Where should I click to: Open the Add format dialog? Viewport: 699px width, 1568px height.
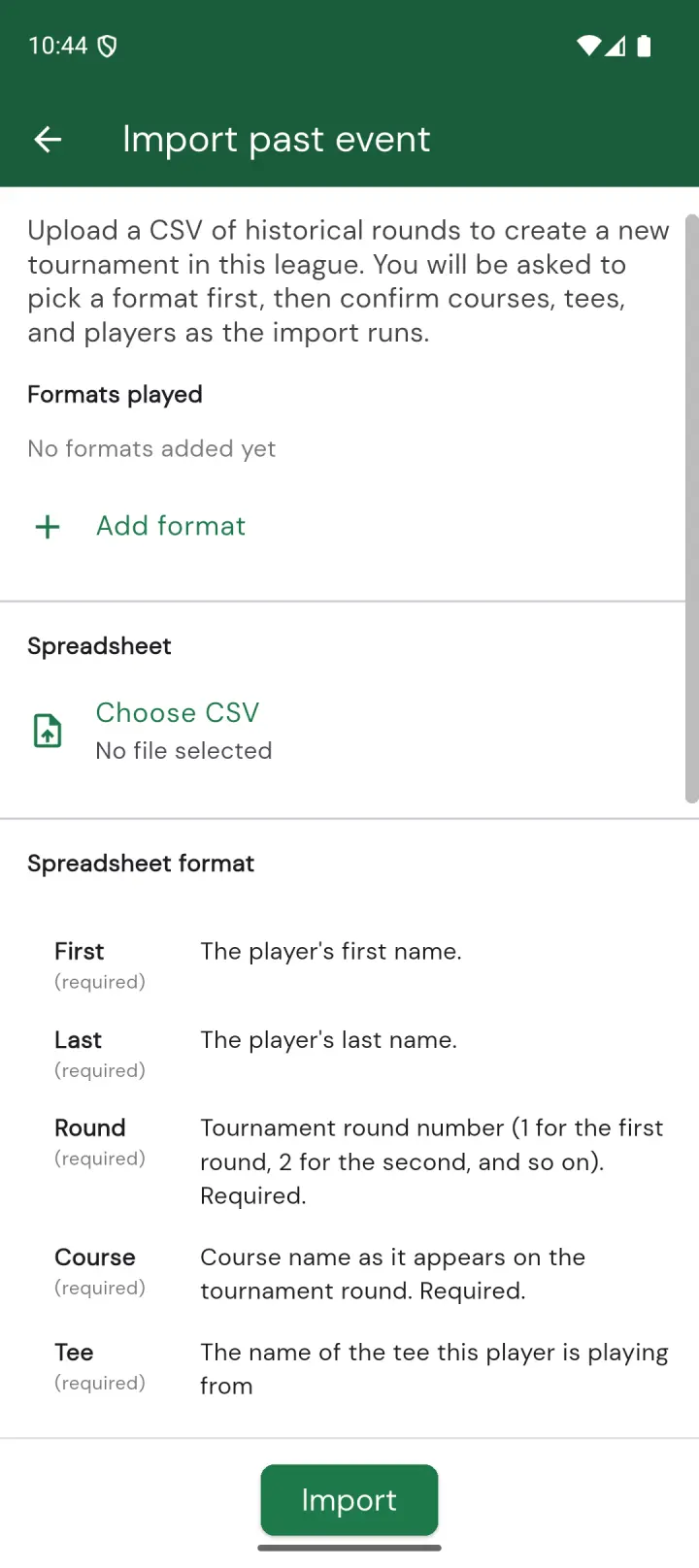pos(170,526)
